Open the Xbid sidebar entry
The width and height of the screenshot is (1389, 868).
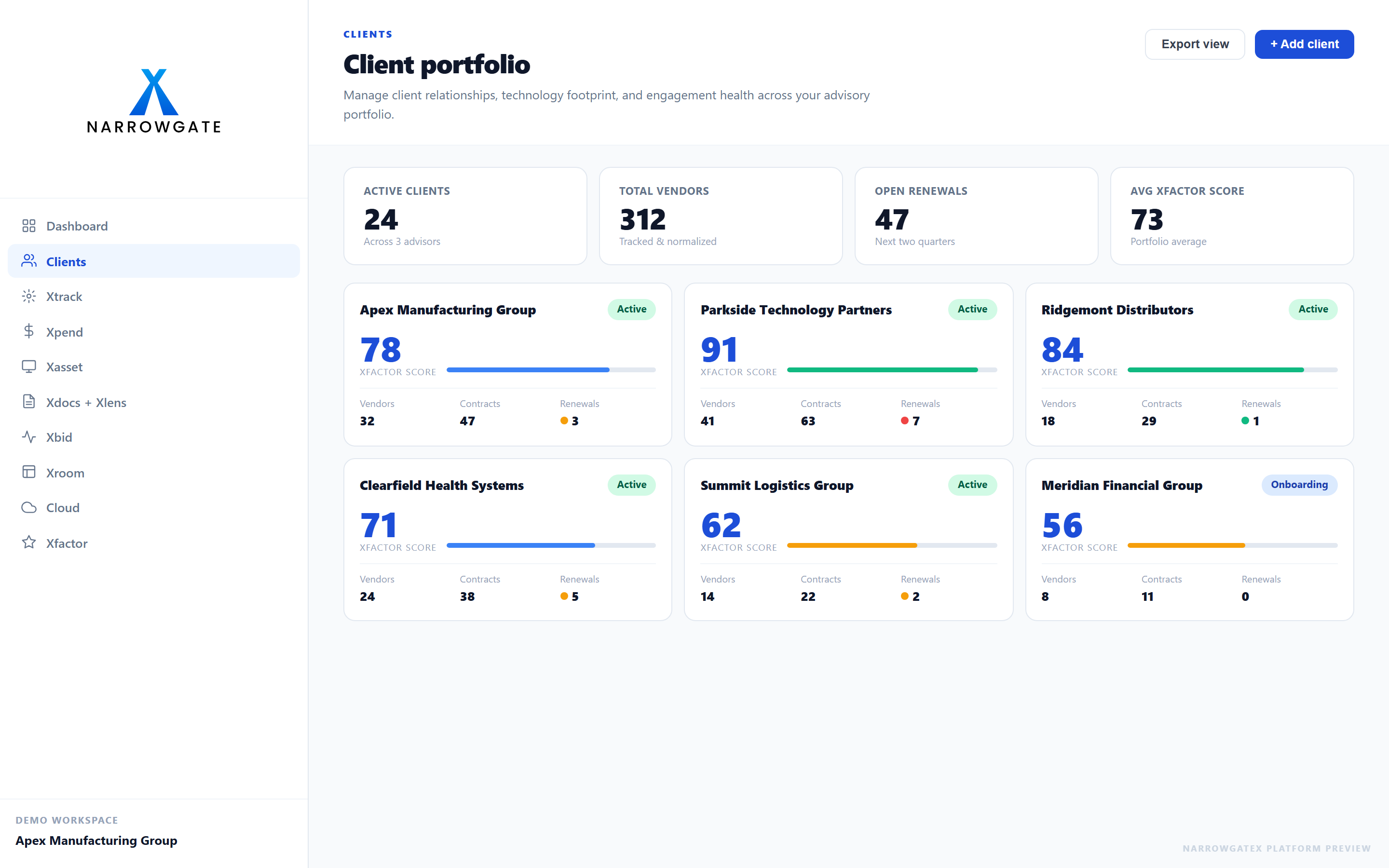[x=154, y=437]
